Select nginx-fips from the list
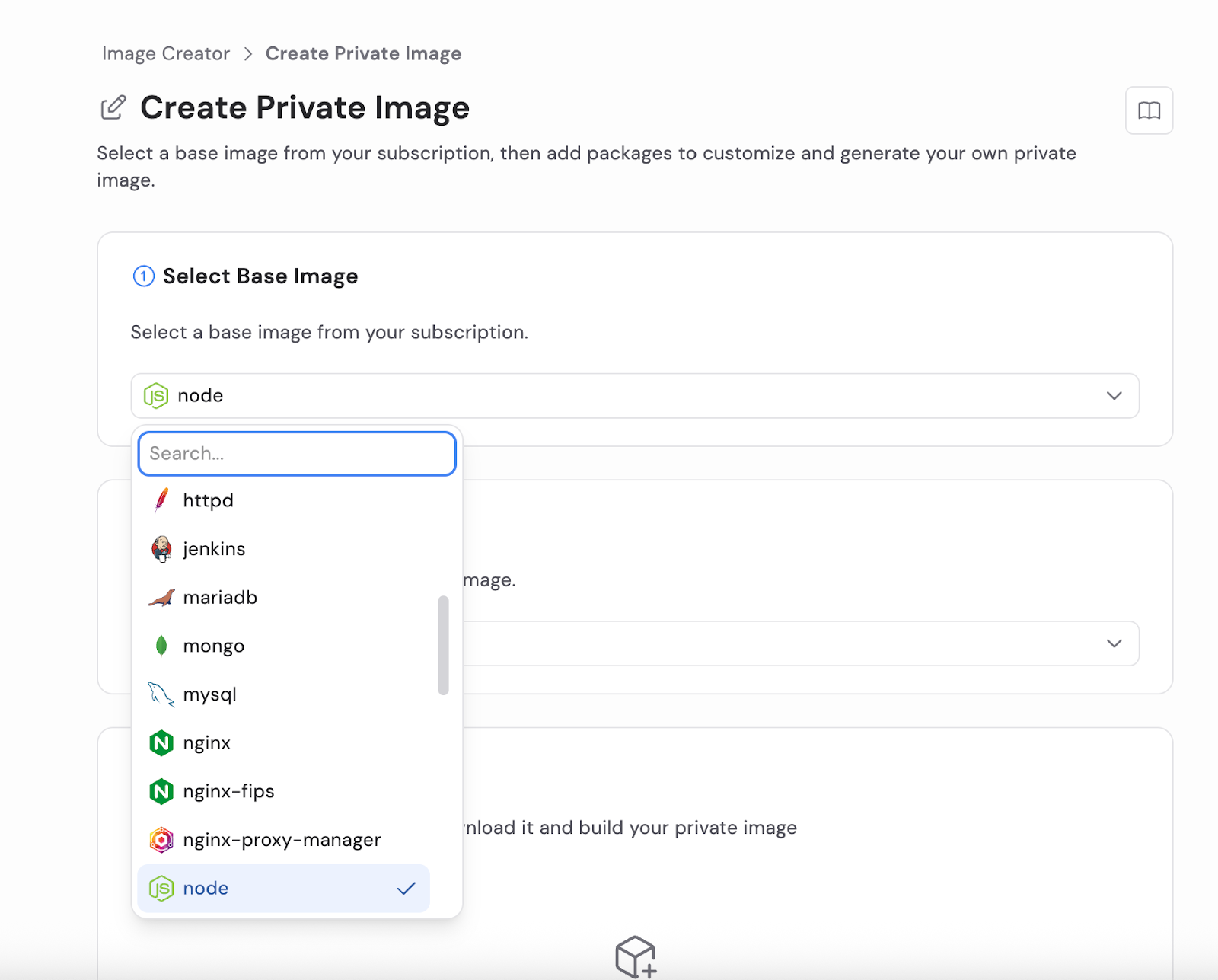Viewport: 1218px width, 980px height. point(283,791)
